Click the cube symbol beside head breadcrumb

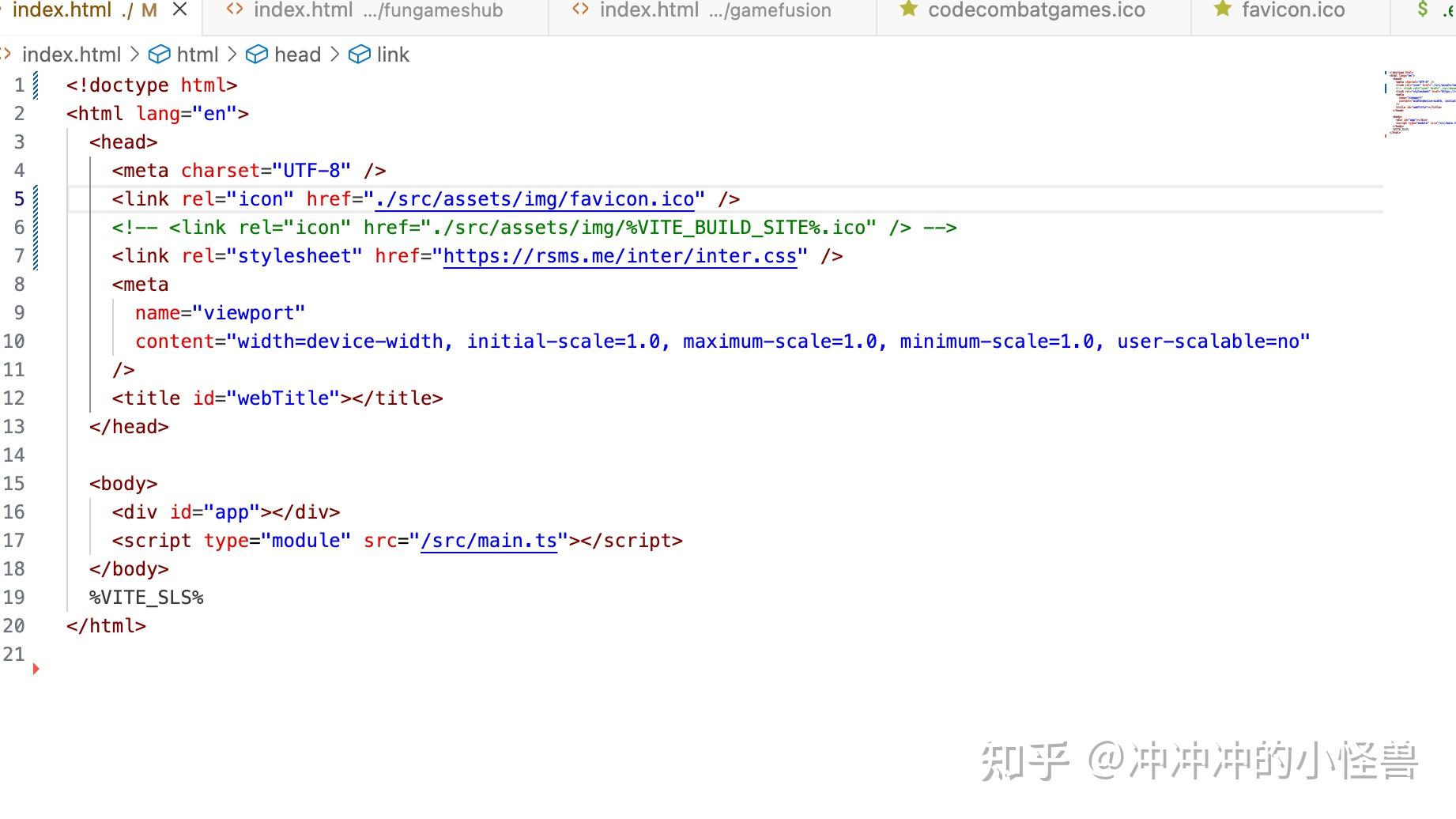[x=257, y=54]
